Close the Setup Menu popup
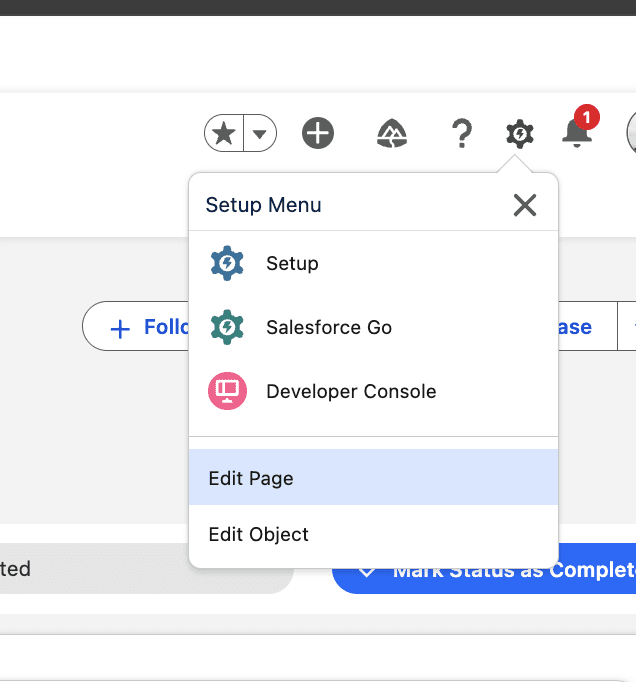Screen dimensions: 636x682 (525, 205)
